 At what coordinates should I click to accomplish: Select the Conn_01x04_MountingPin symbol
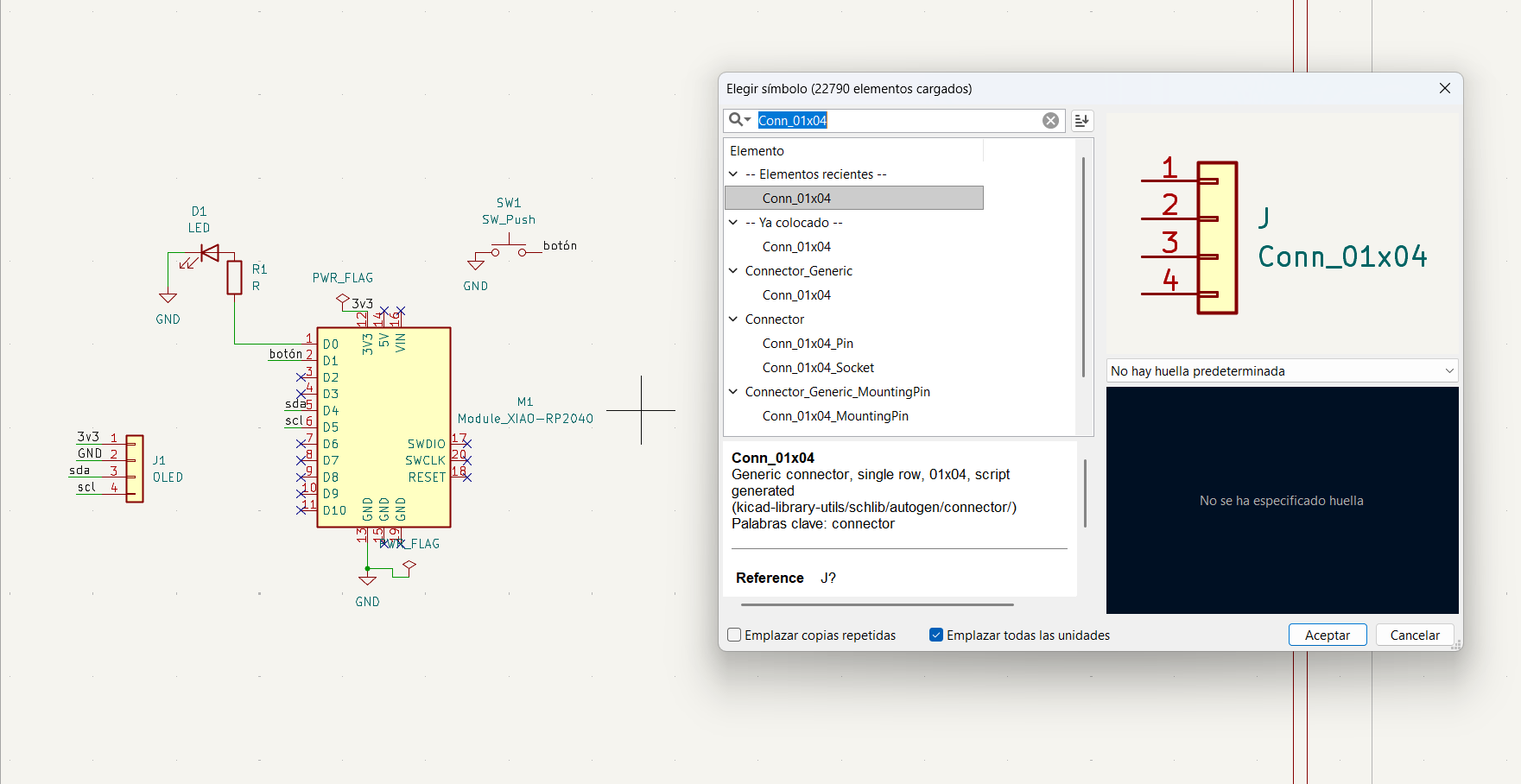834,415
